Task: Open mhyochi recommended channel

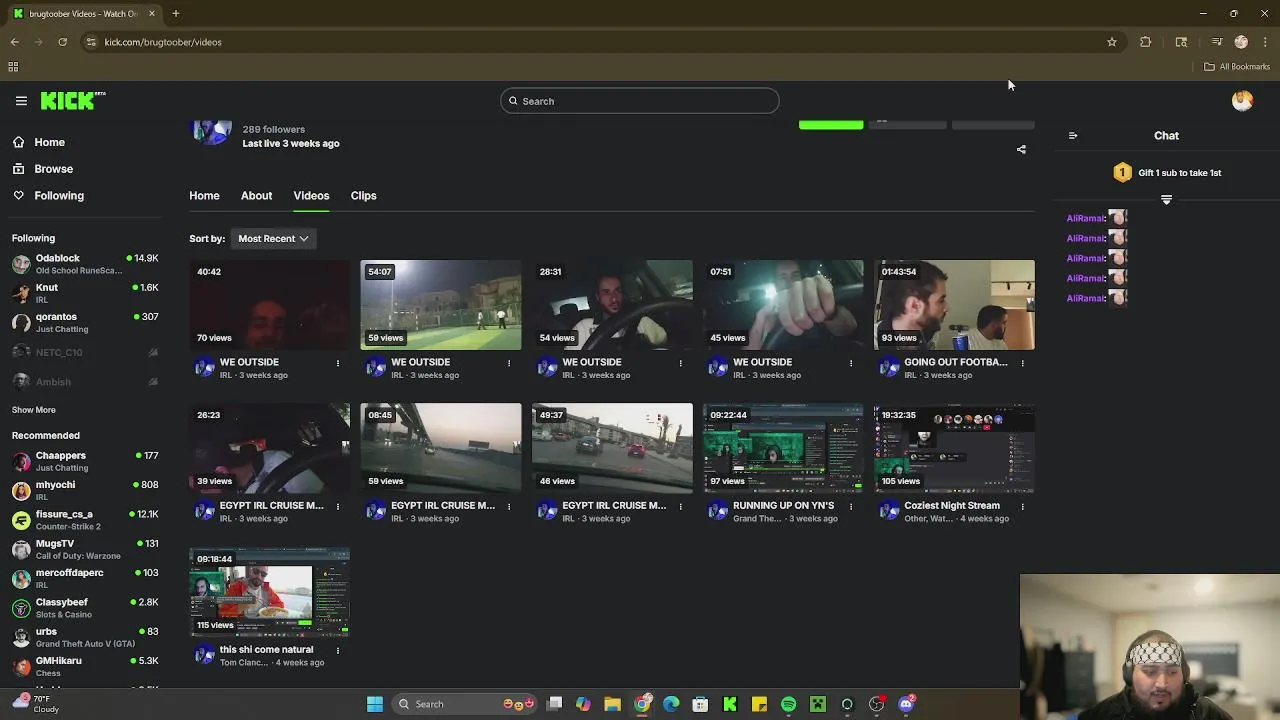Action: 85,490
